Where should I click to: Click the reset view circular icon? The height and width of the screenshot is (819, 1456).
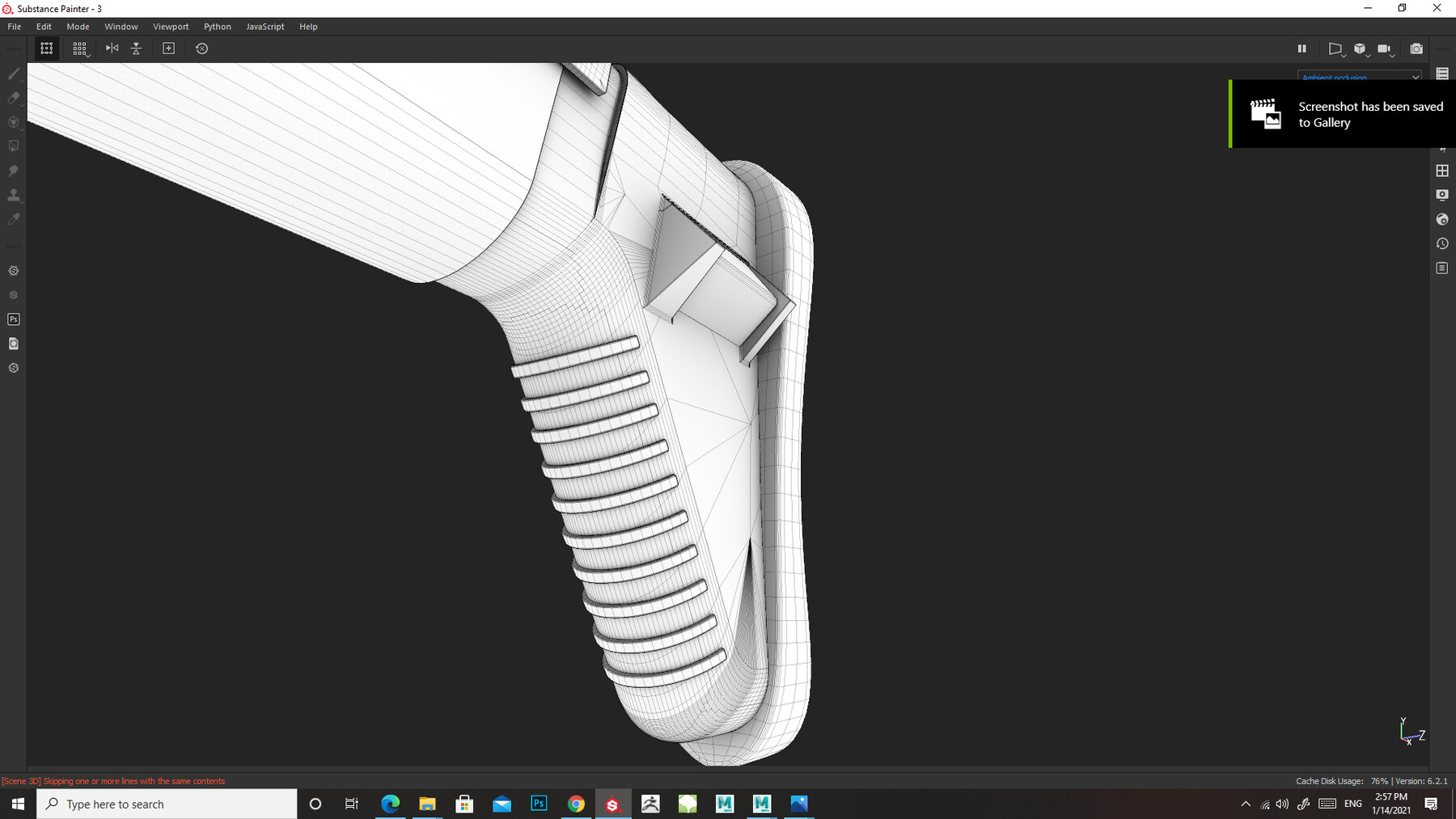pos(201,49)
